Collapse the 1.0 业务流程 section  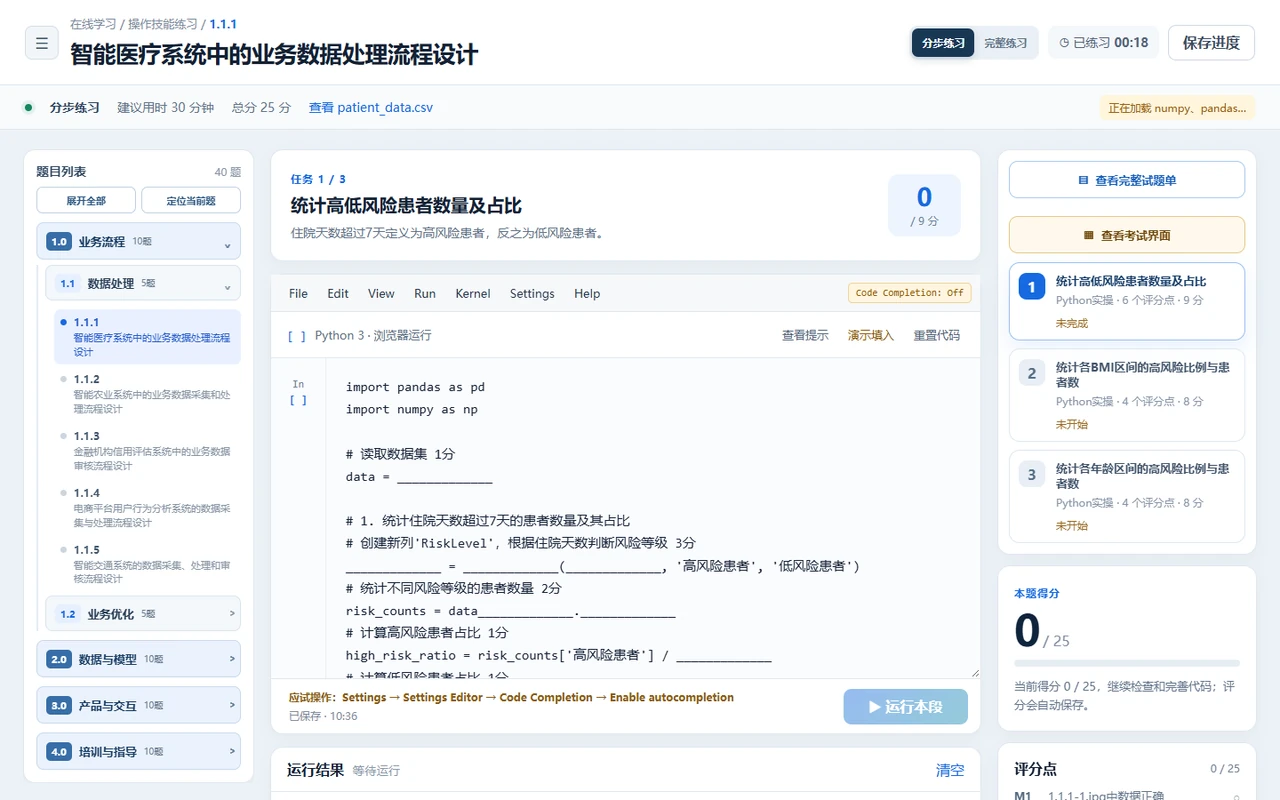coord(139,241)
